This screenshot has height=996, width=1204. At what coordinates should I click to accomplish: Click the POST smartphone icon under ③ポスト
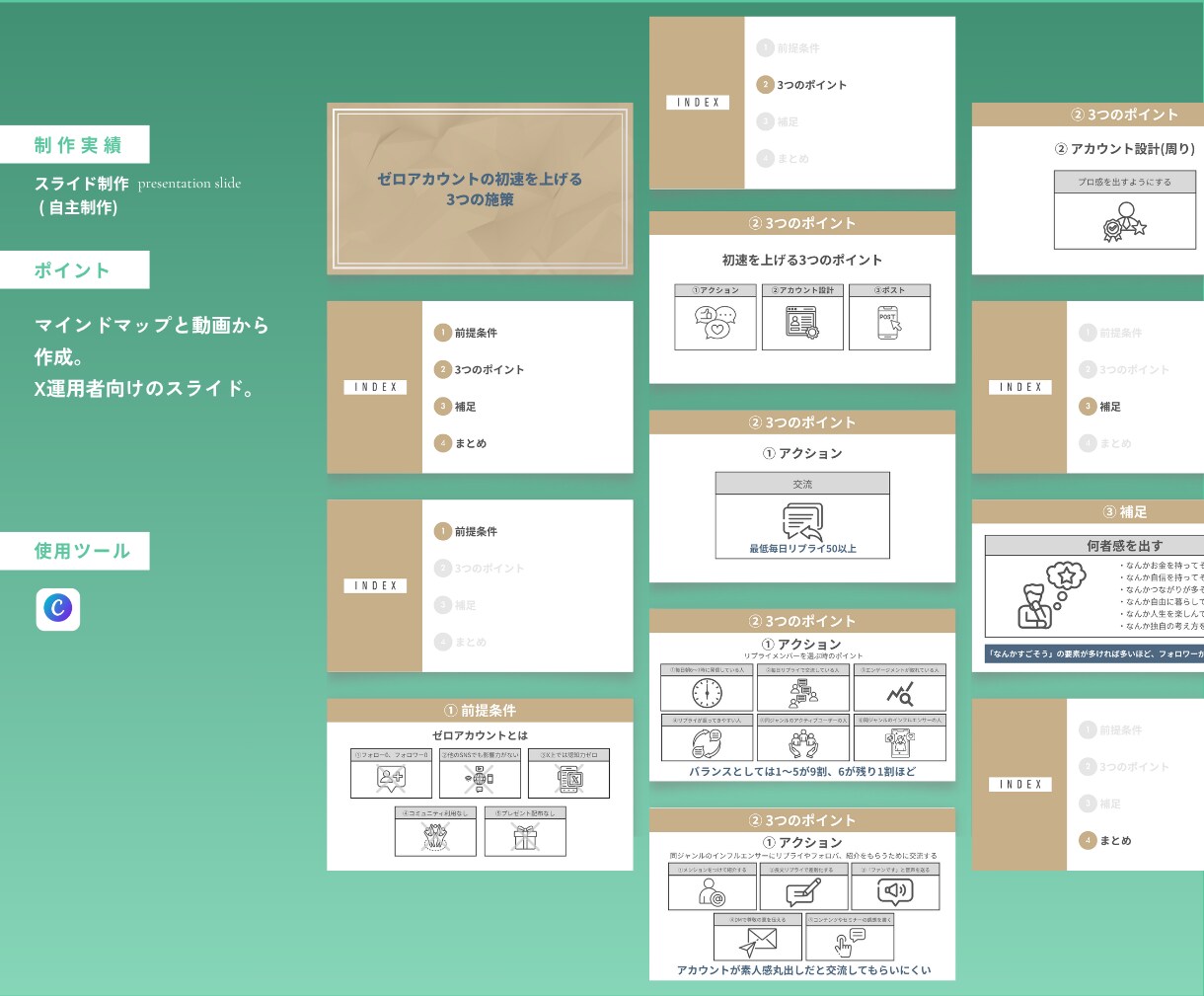(x=889, y=322)
